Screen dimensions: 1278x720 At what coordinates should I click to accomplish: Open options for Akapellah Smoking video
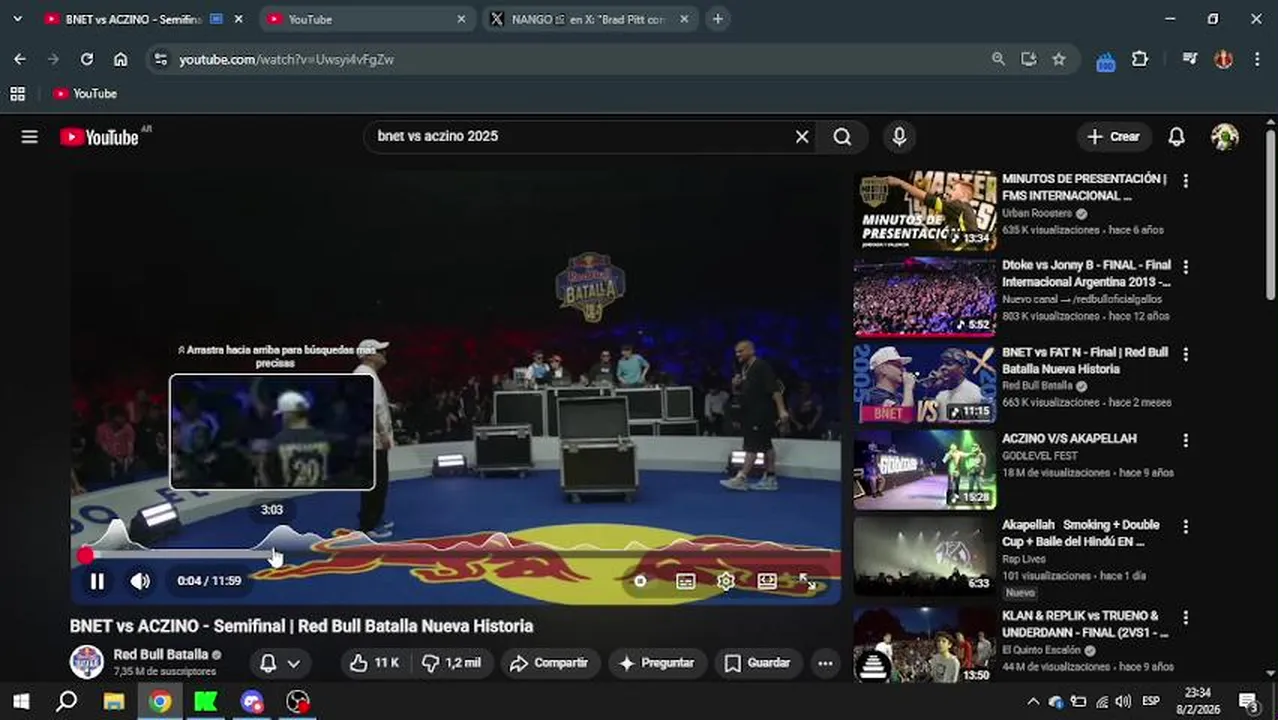(x=1185, y=526)
